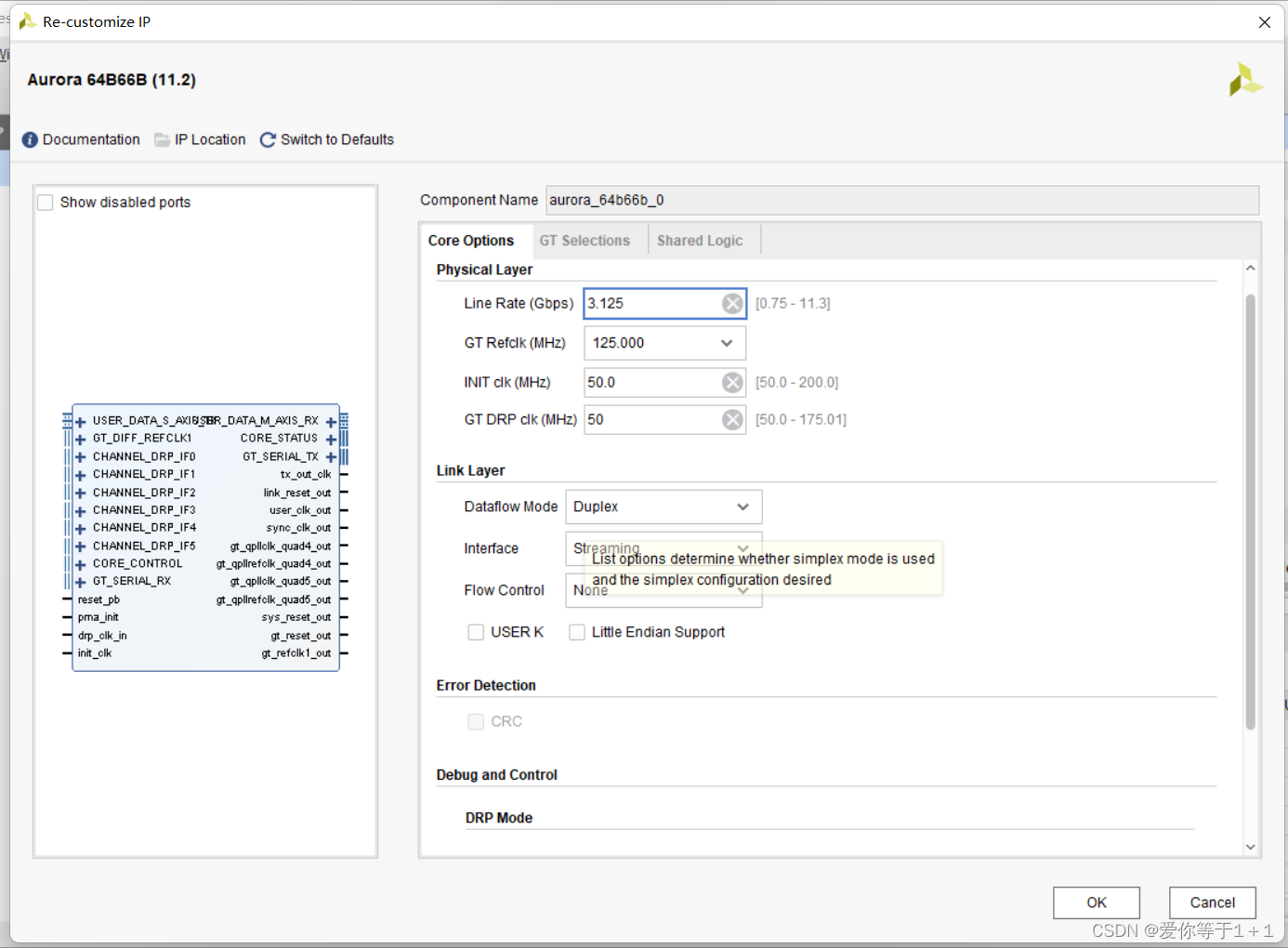This screenshot has height=948, width=1288.
Task: Click the options panel vertical scrollbar thumb
Action: pos(1250,511)
